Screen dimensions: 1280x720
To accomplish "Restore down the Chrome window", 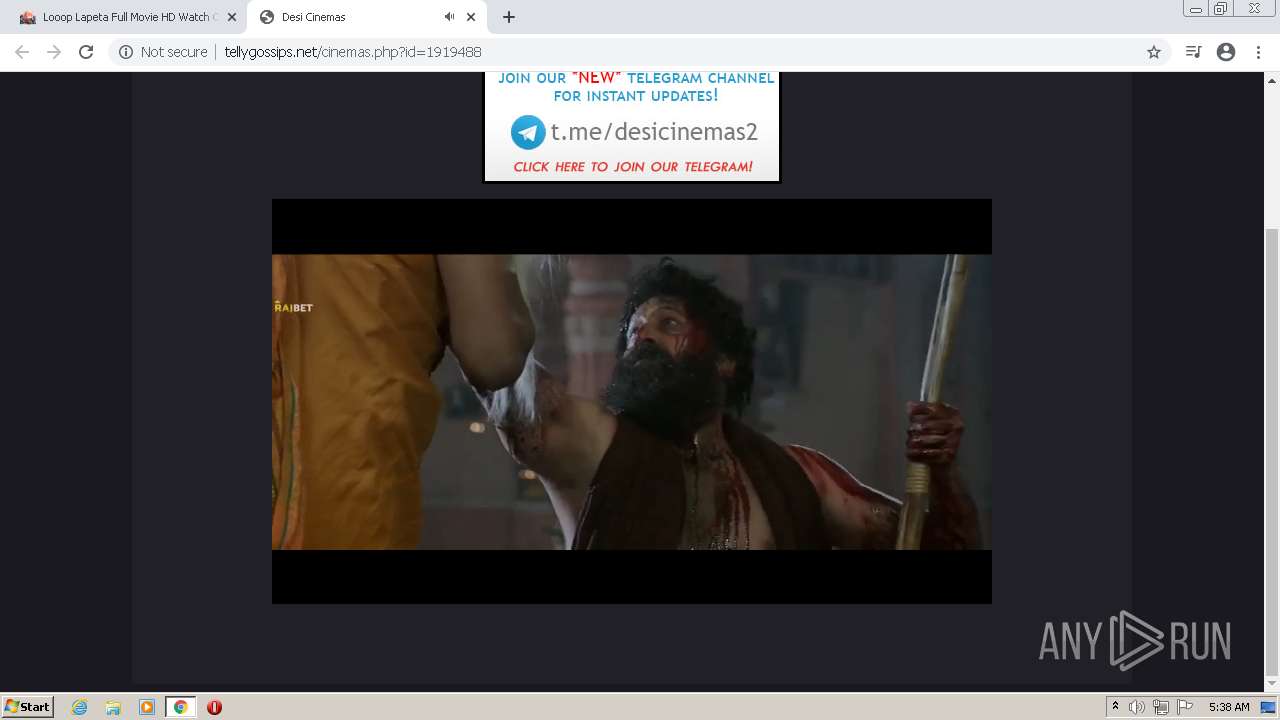I will coord(1221,9).
